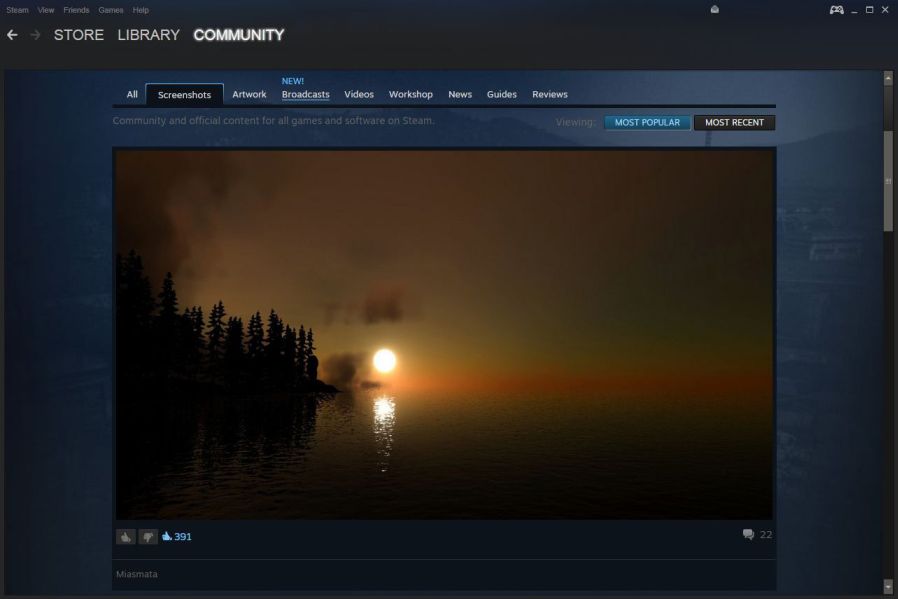Open the Miasmata game link
This screenshot has height=599, width=898.
click(x=135, y=574)
